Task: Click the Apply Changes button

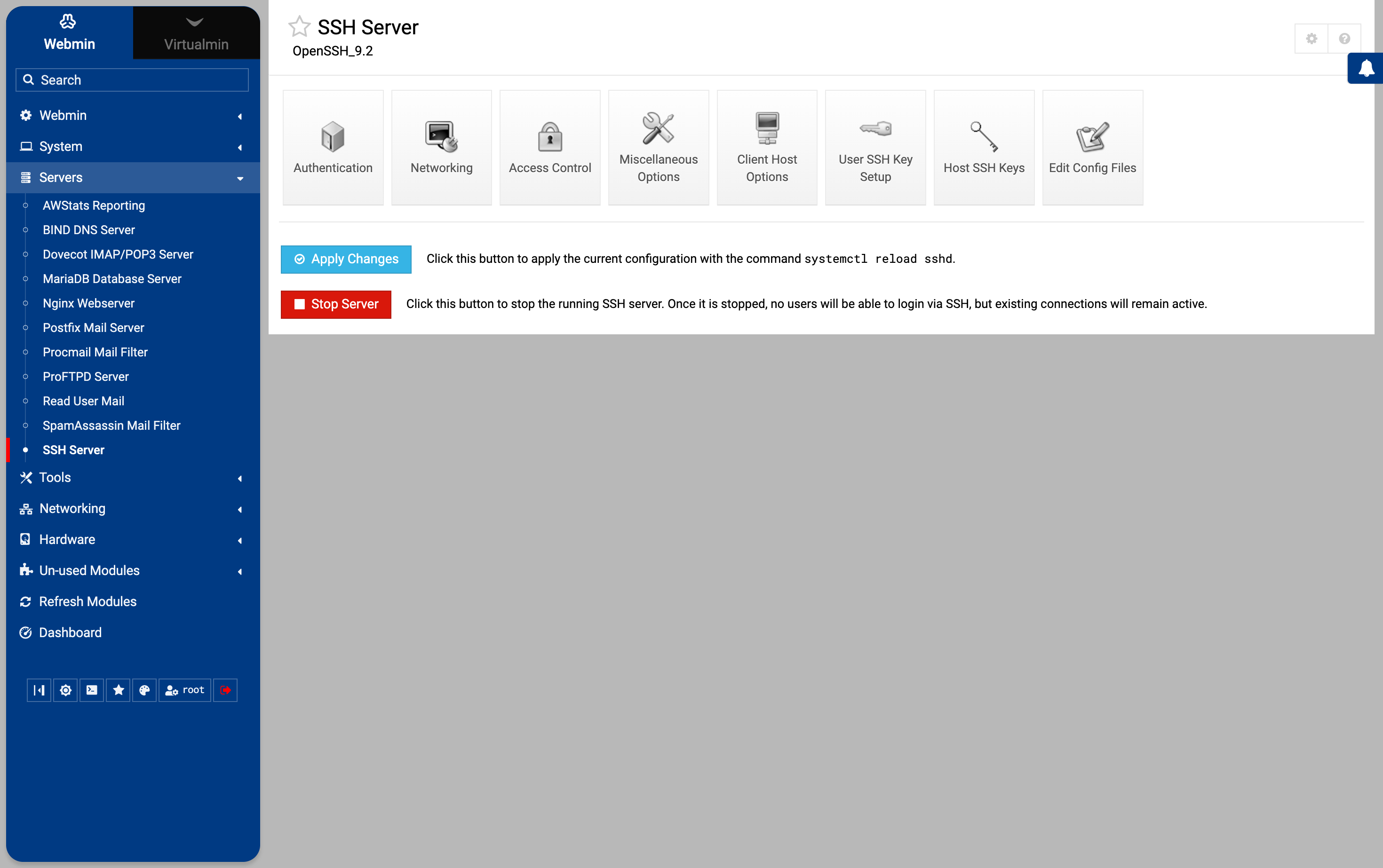Action: point(346,259)
